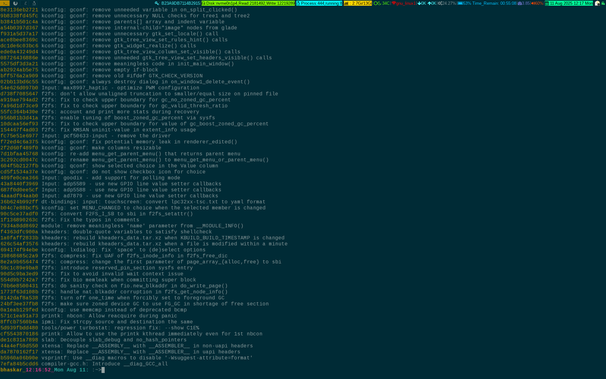Screen dimensions: 606x379
Task: Click 'kconfig: gconf: remove empty if-block' line
Action: tap(79, 70)
